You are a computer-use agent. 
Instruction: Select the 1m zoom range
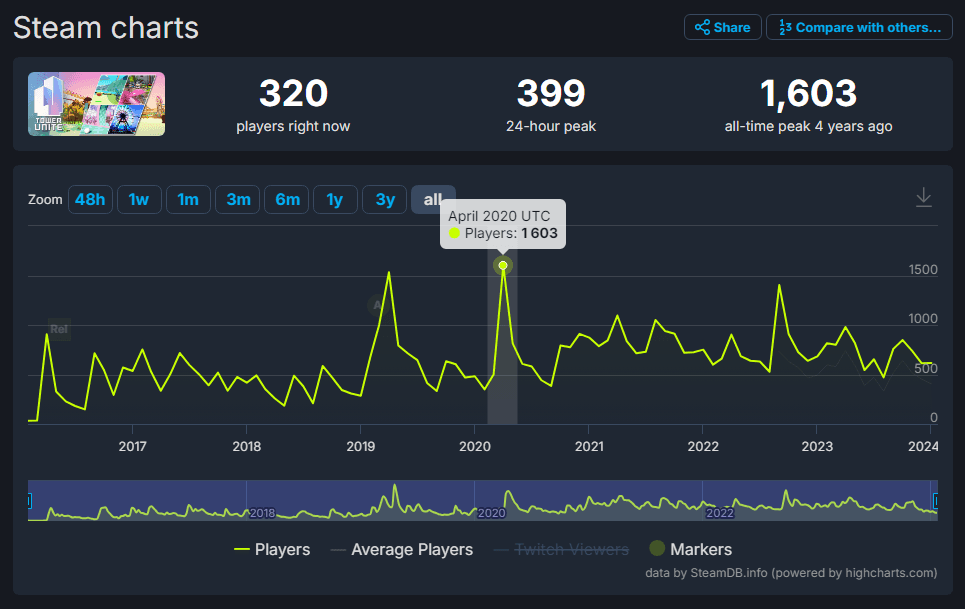click(188, 199)
